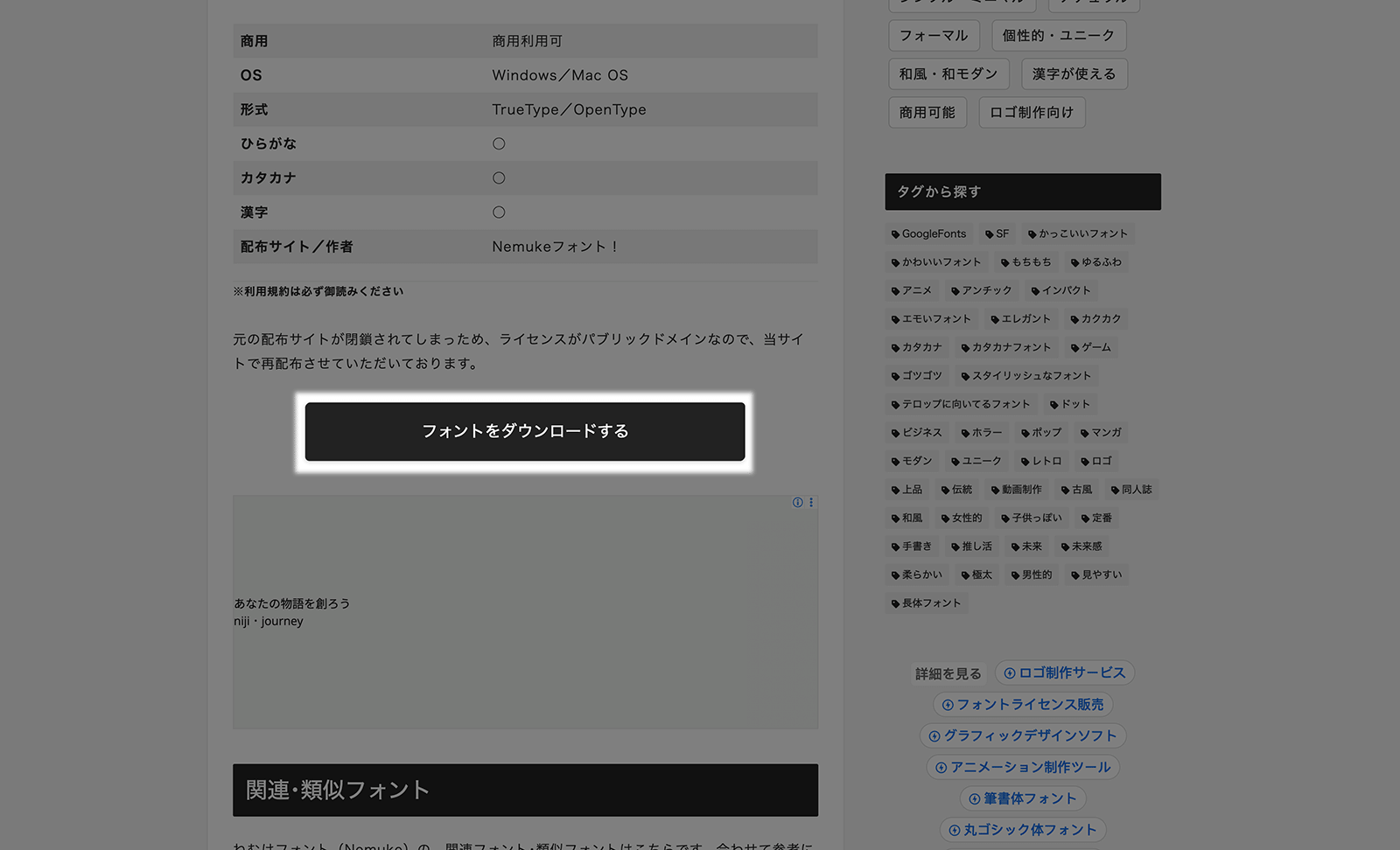
Task: Click the Download Font button
Action: pyautogui.click(x=525, y=431)
